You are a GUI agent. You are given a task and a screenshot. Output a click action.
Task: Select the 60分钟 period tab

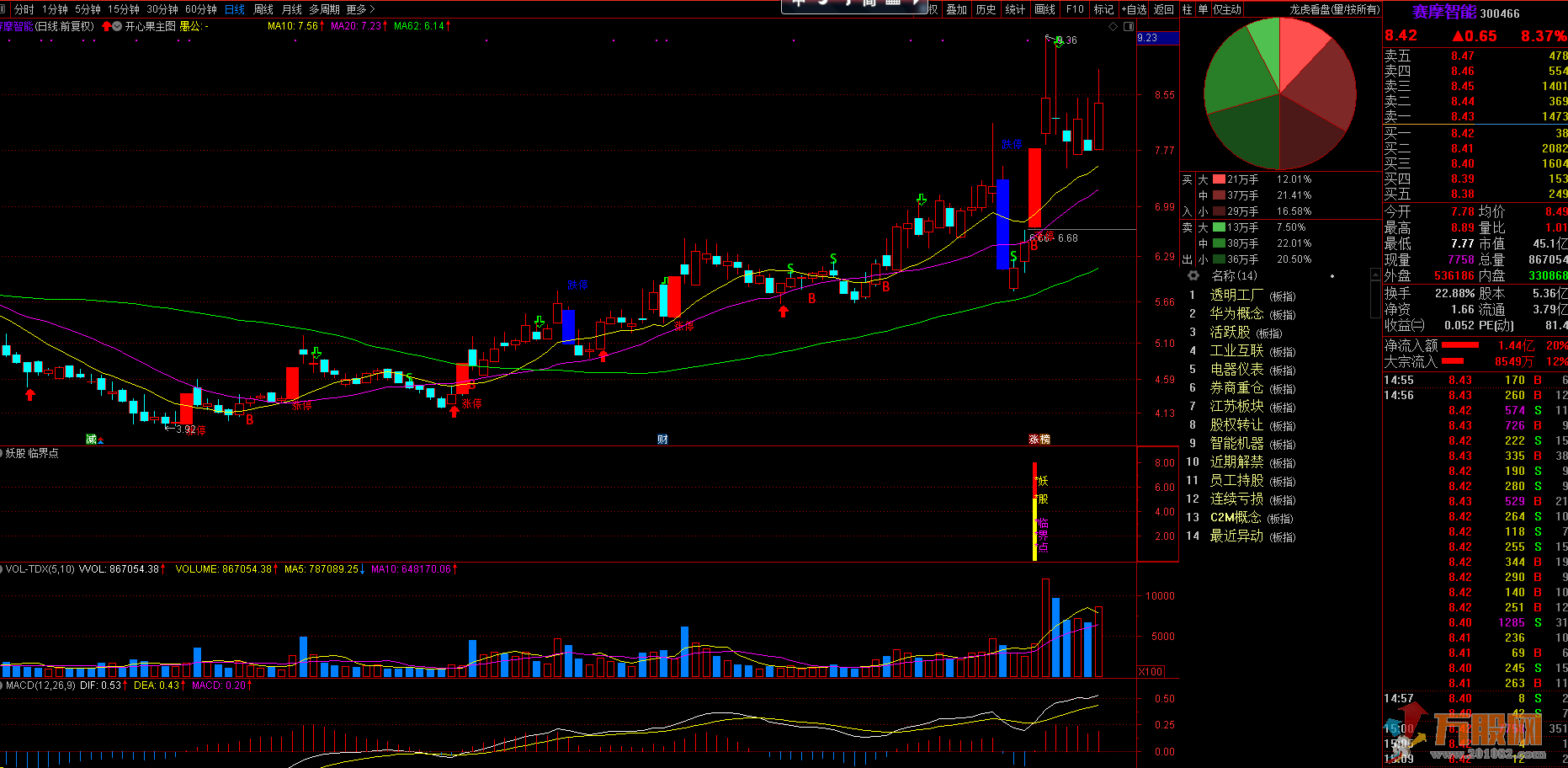coord(201,9)
